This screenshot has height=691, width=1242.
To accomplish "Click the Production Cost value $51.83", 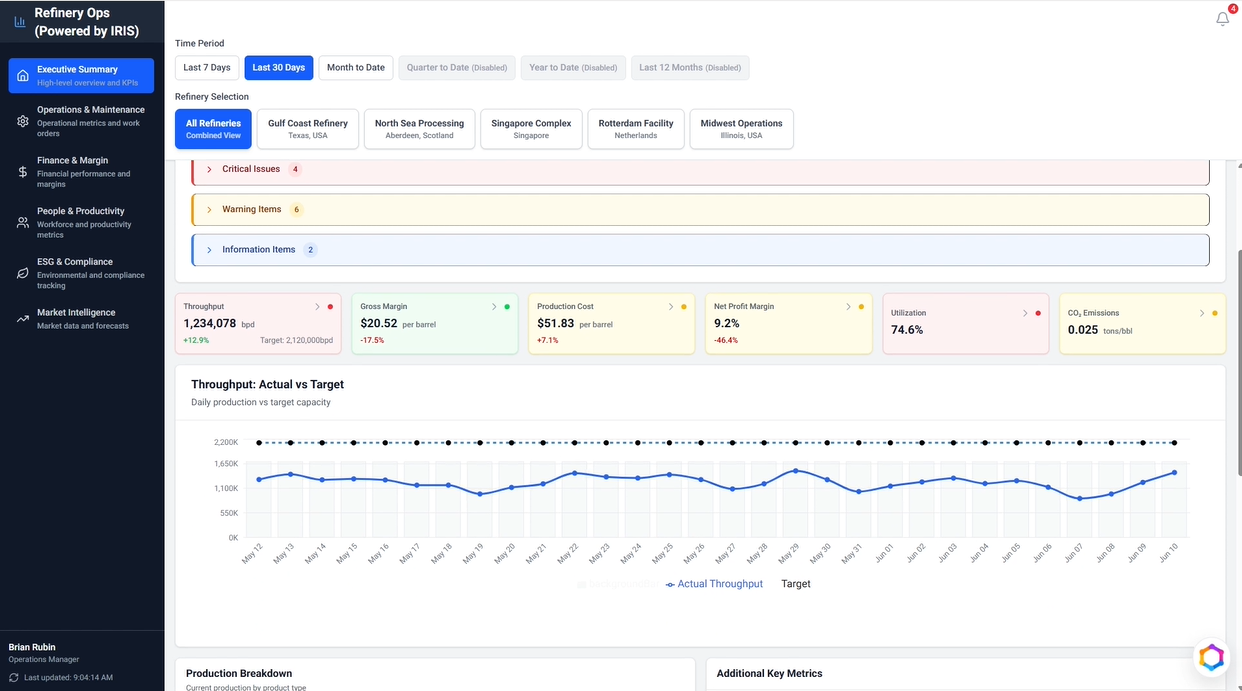I will pos(556,323).
